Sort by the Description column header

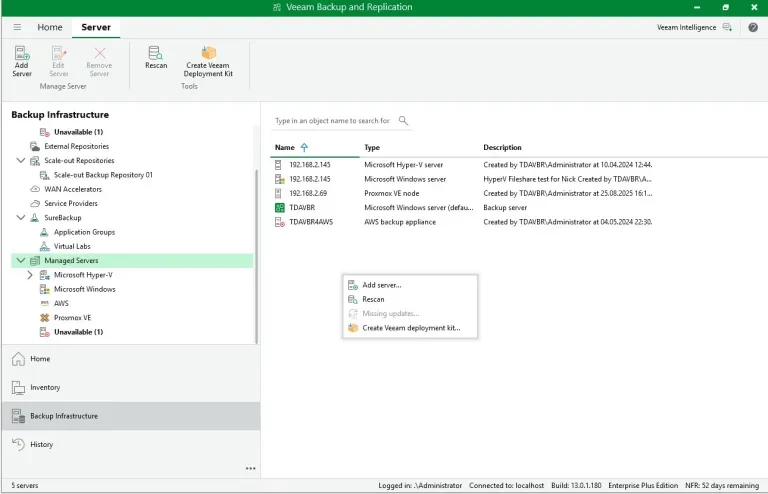(x=502, y=147)
